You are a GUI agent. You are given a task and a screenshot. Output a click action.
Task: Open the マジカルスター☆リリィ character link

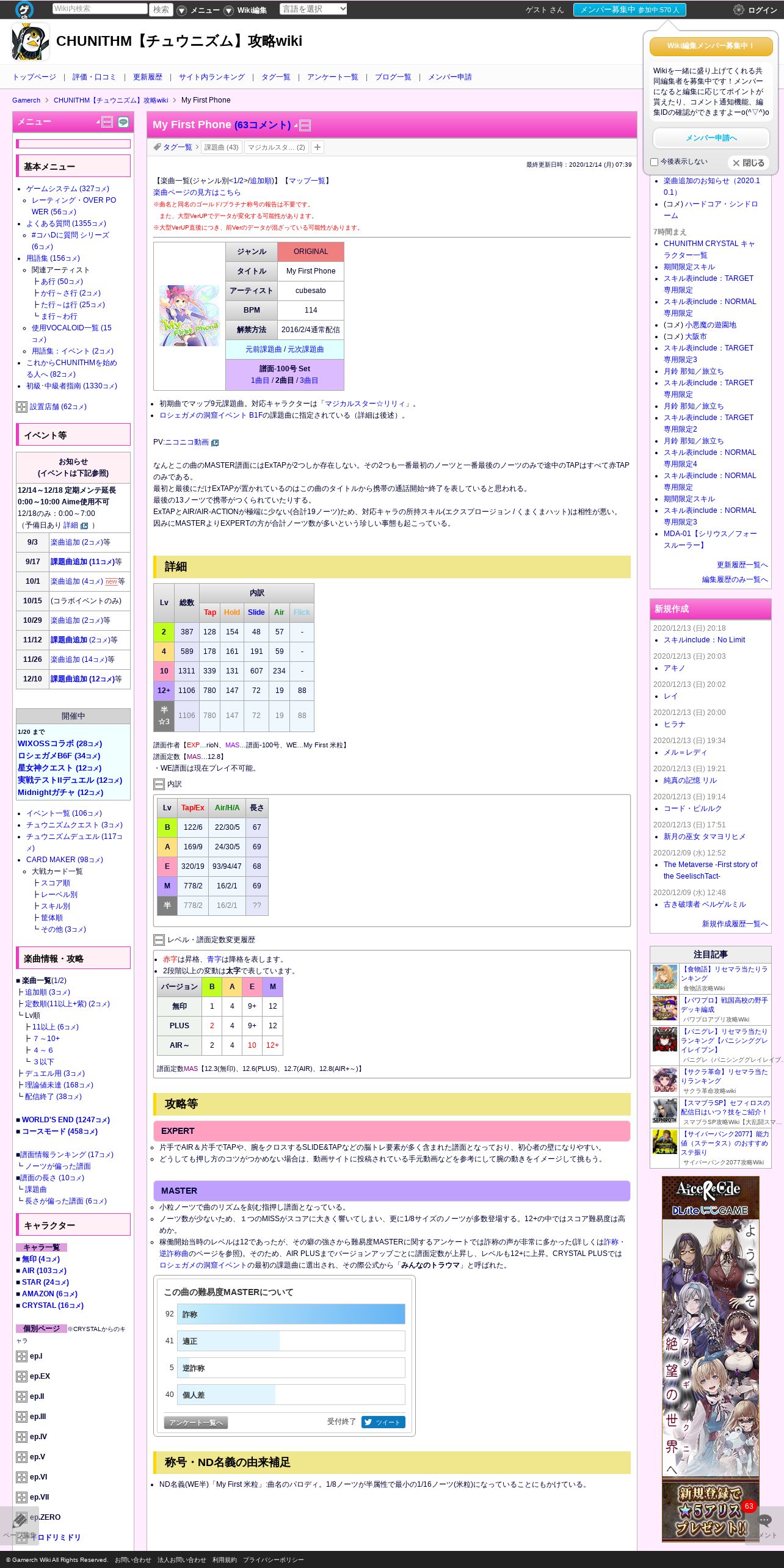coord(366,404)
